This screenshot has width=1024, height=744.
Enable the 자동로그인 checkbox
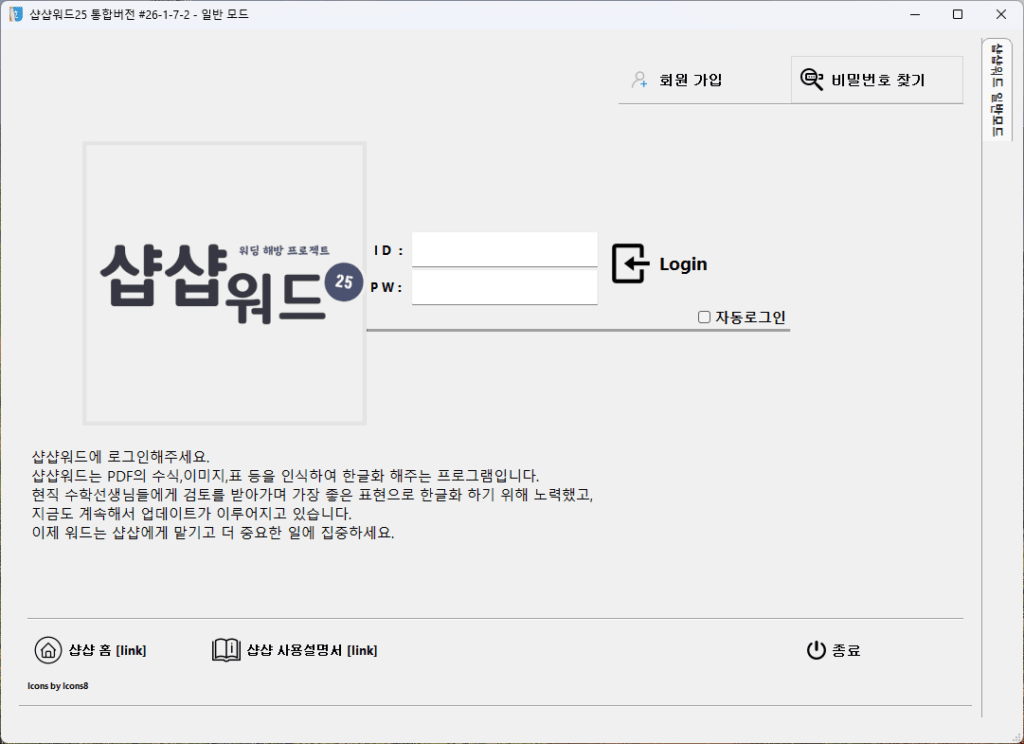[704, 317]
